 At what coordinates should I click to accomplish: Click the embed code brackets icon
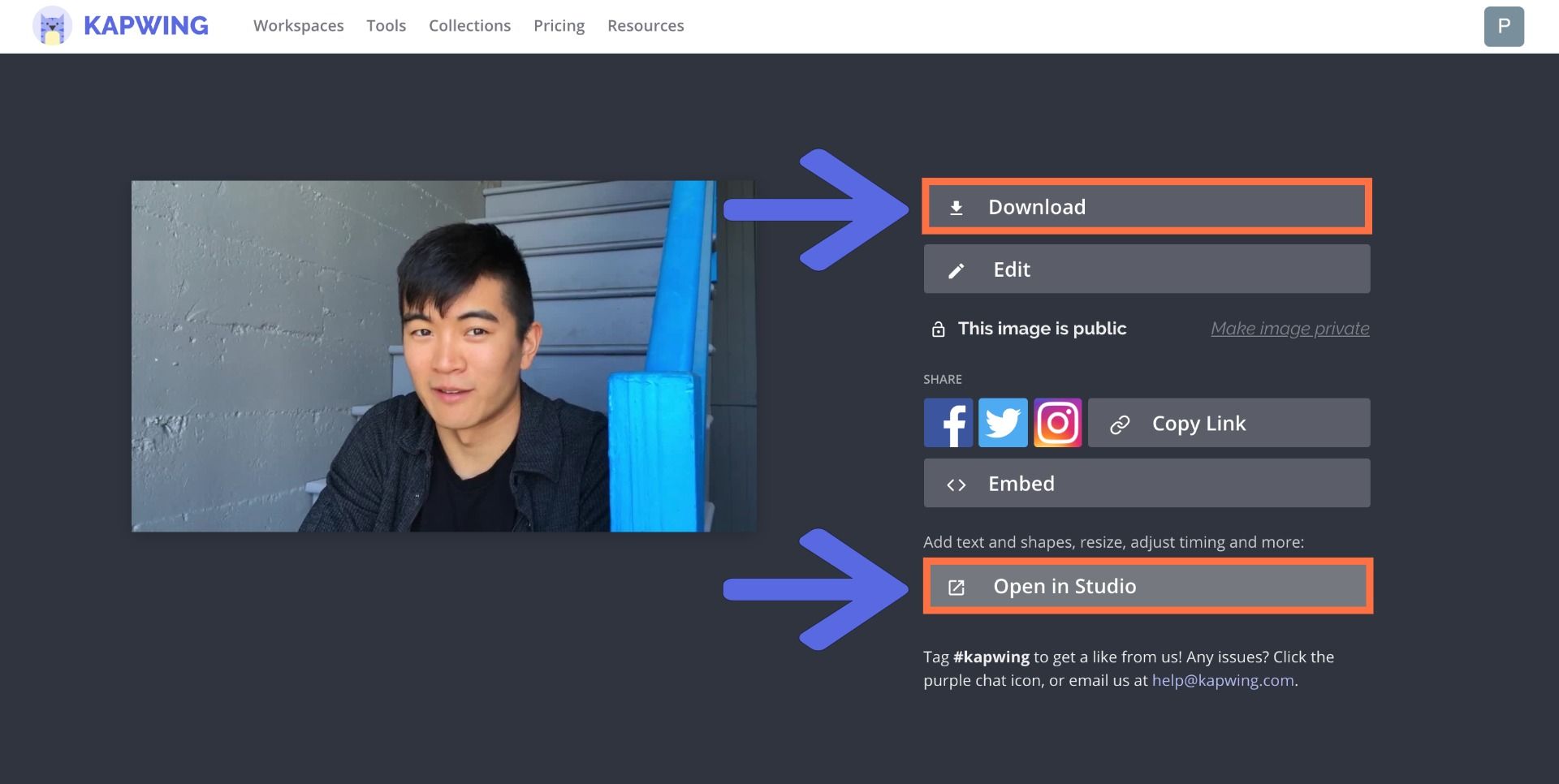click(957, 485)
